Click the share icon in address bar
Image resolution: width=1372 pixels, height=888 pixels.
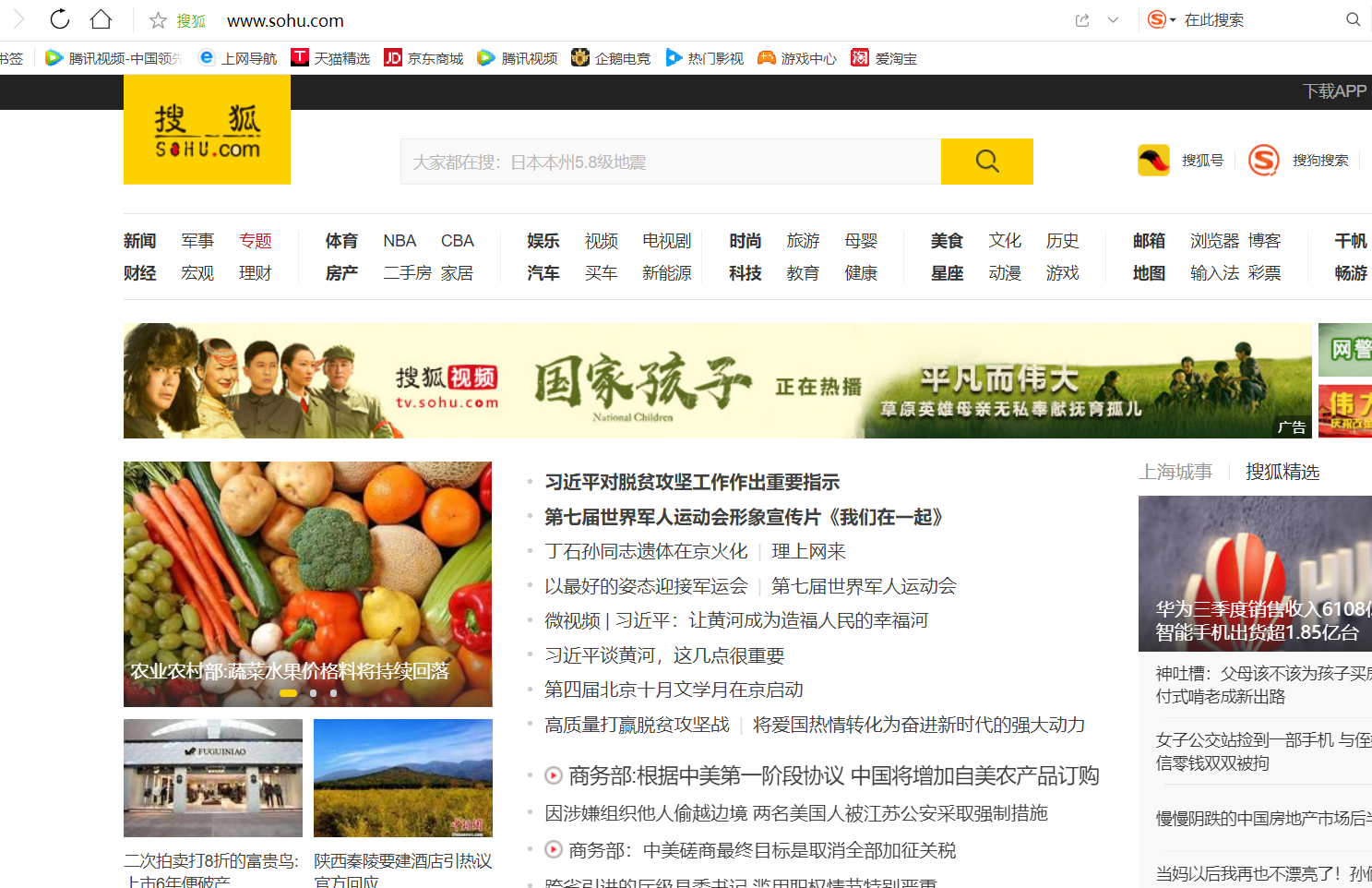pos(1082,20)
